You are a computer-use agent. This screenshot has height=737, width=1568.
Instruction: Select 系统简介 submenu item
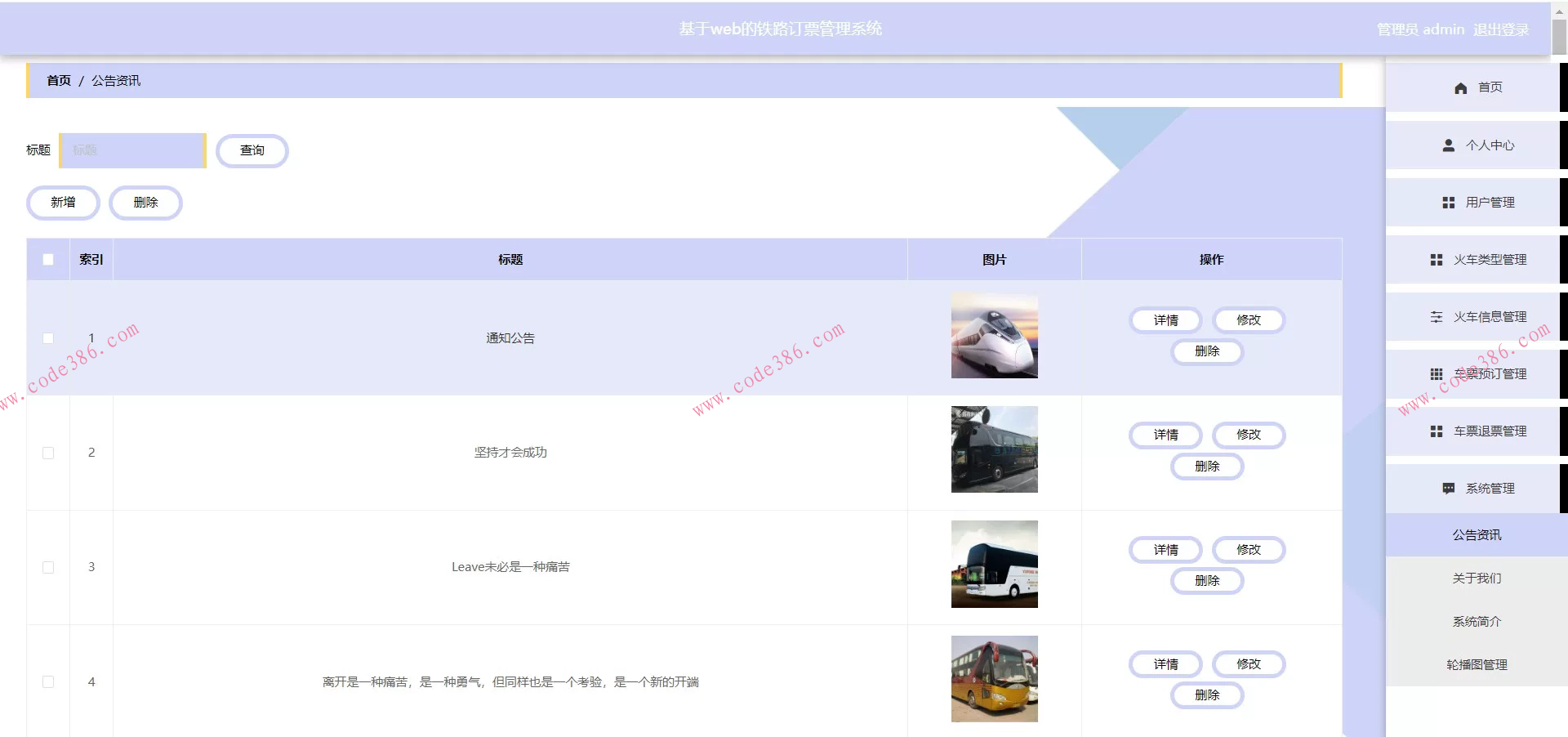pyautogui.click(x=1477, y=622)
